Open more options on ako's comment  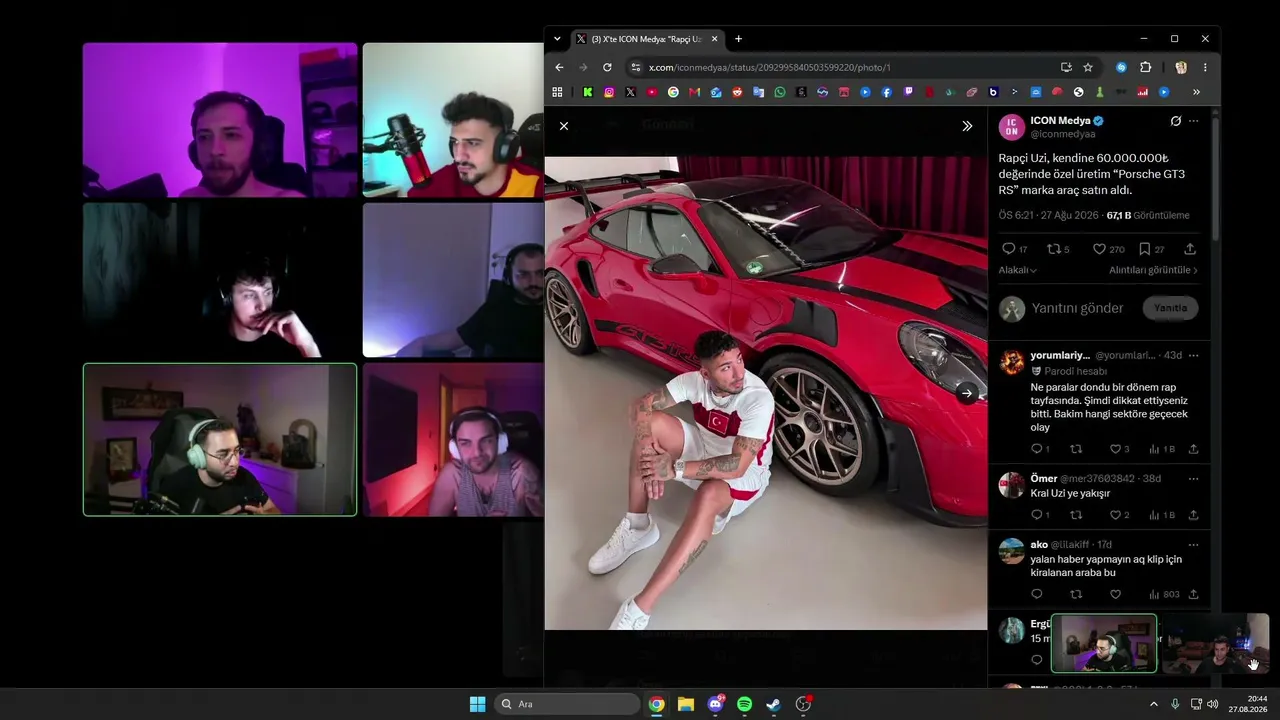1193,544
